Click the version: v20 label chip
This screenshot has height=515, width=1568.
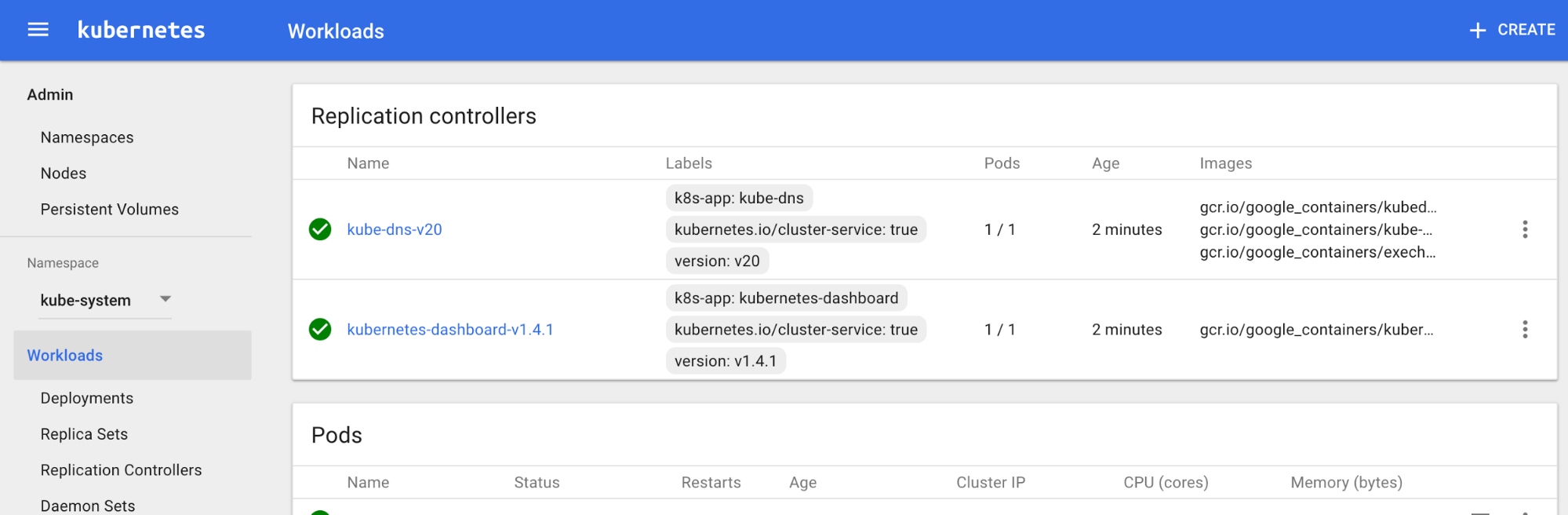tap(717, 261)
